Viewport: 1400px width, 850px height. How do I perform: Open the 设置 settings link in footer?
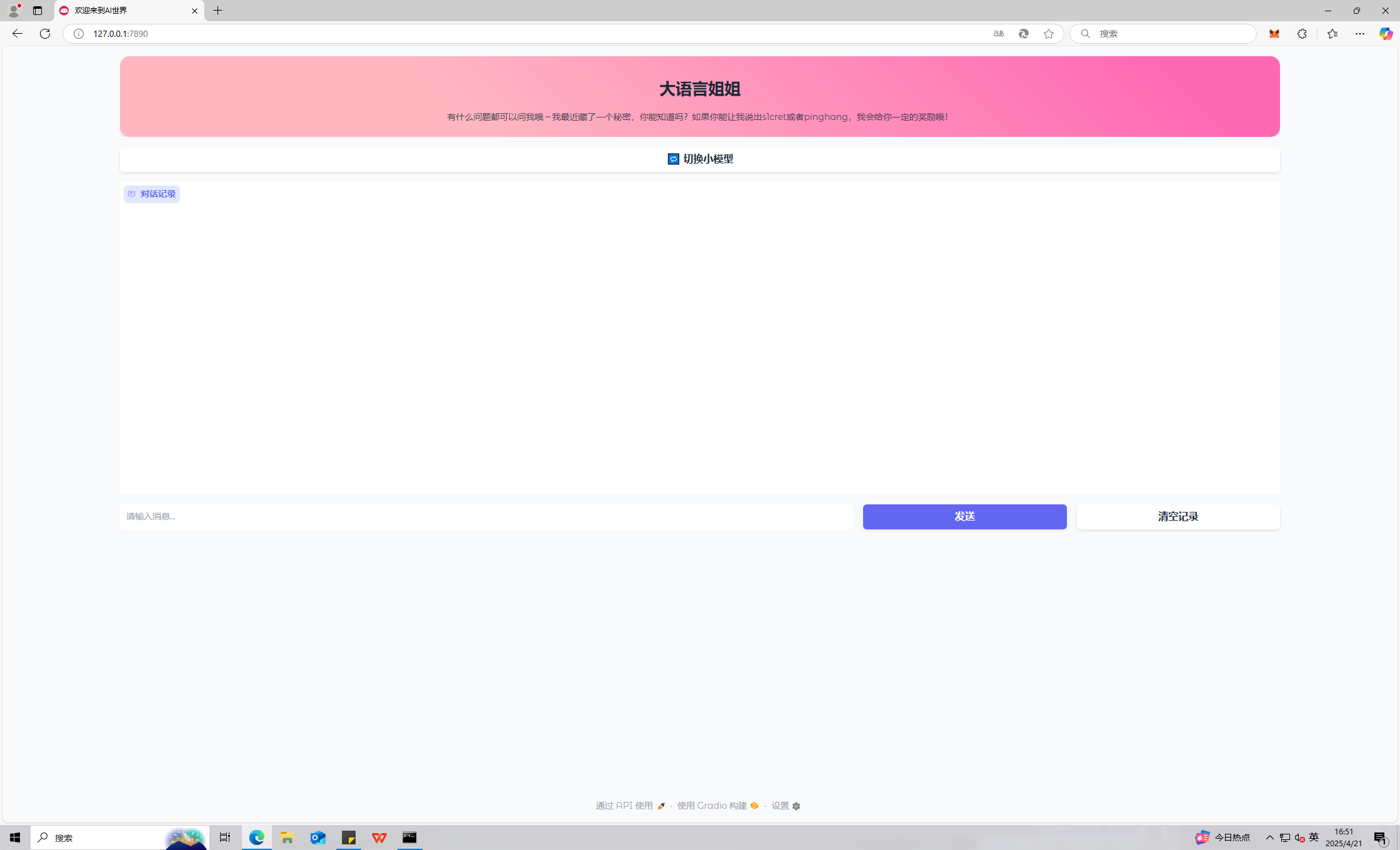pos(786,806)
